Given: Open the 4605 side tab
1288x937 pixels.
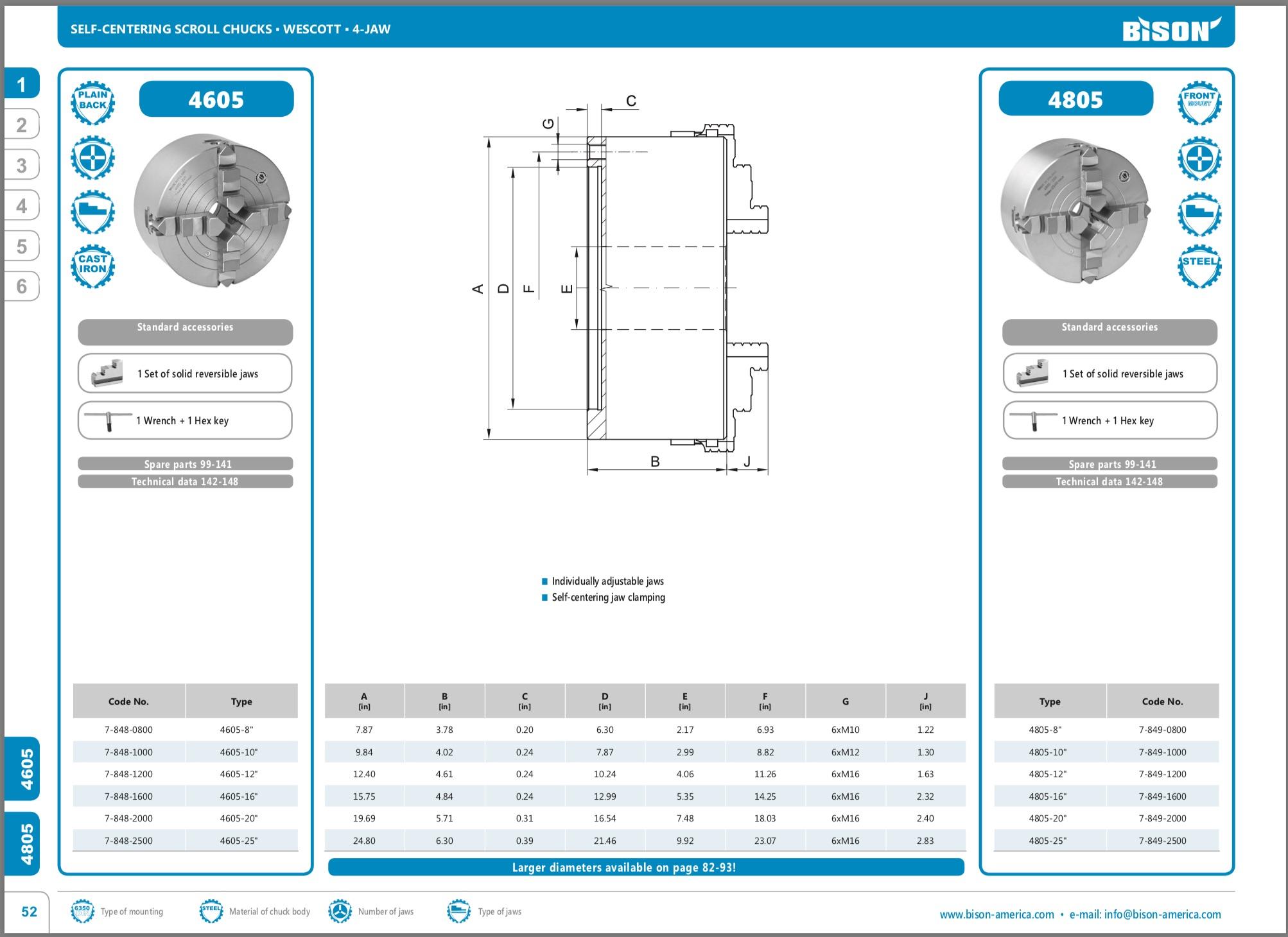Looking at the screenshot, I should click(x=23, y=768).
